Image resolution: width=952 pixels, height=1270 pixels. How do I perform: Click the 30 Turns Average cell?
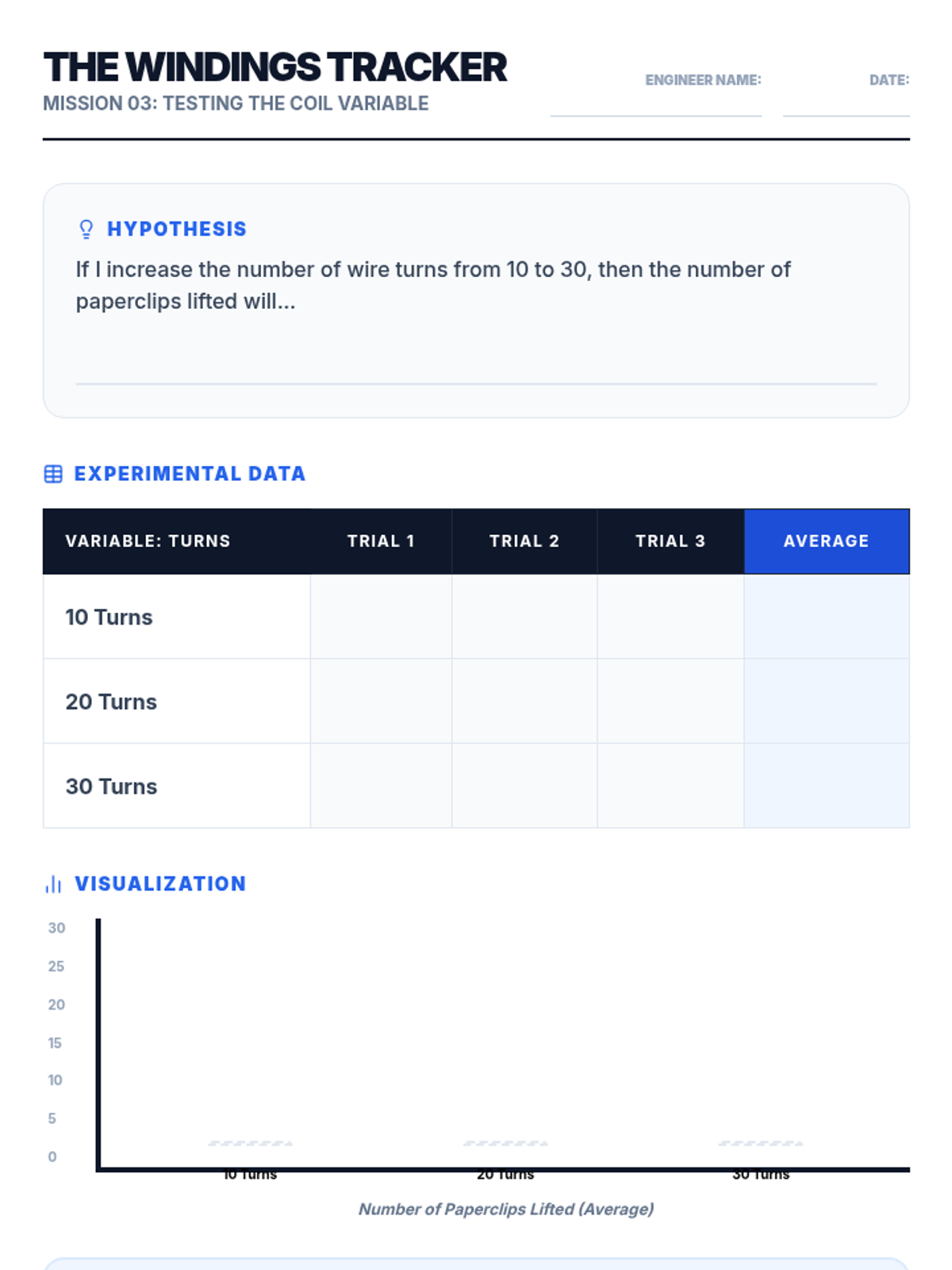(827, 786)
